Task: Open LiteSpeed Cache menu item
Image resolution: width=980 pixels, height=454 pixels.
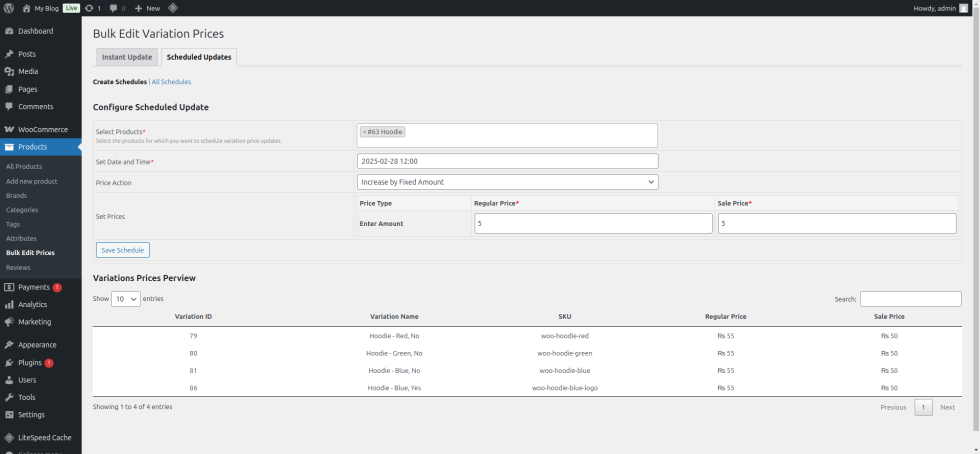Action: [44, 437]
